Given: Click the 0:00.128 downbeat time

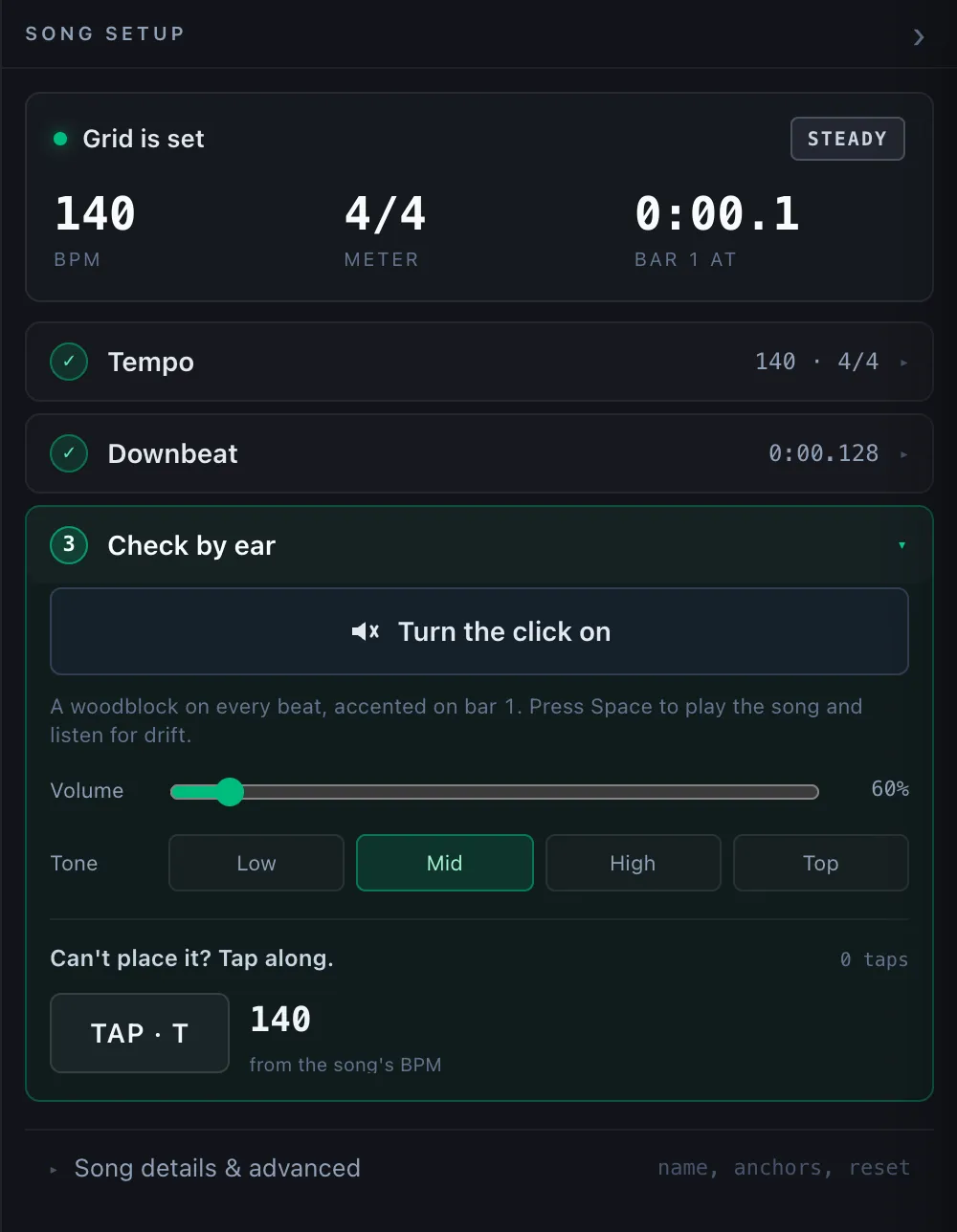Looking at the screenshot, I should click(x=824, y=453).
